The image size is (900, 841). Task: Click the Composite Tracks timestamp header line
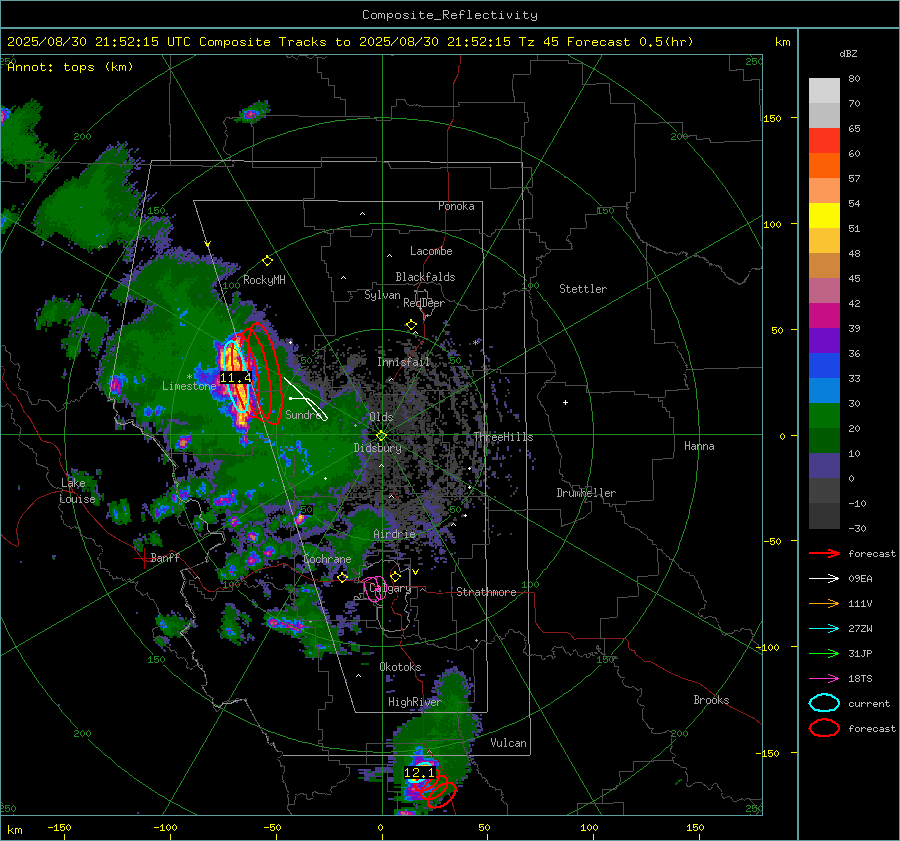(x=350, y=42)
